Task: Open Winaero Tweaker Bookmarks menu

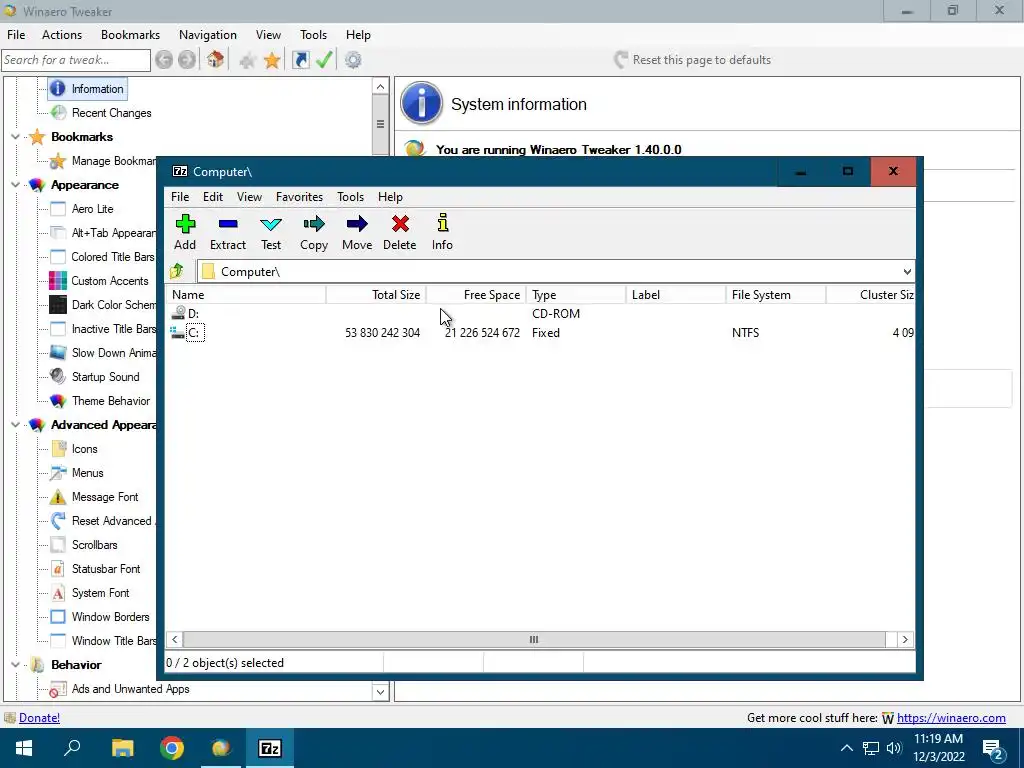Action: 130,35
